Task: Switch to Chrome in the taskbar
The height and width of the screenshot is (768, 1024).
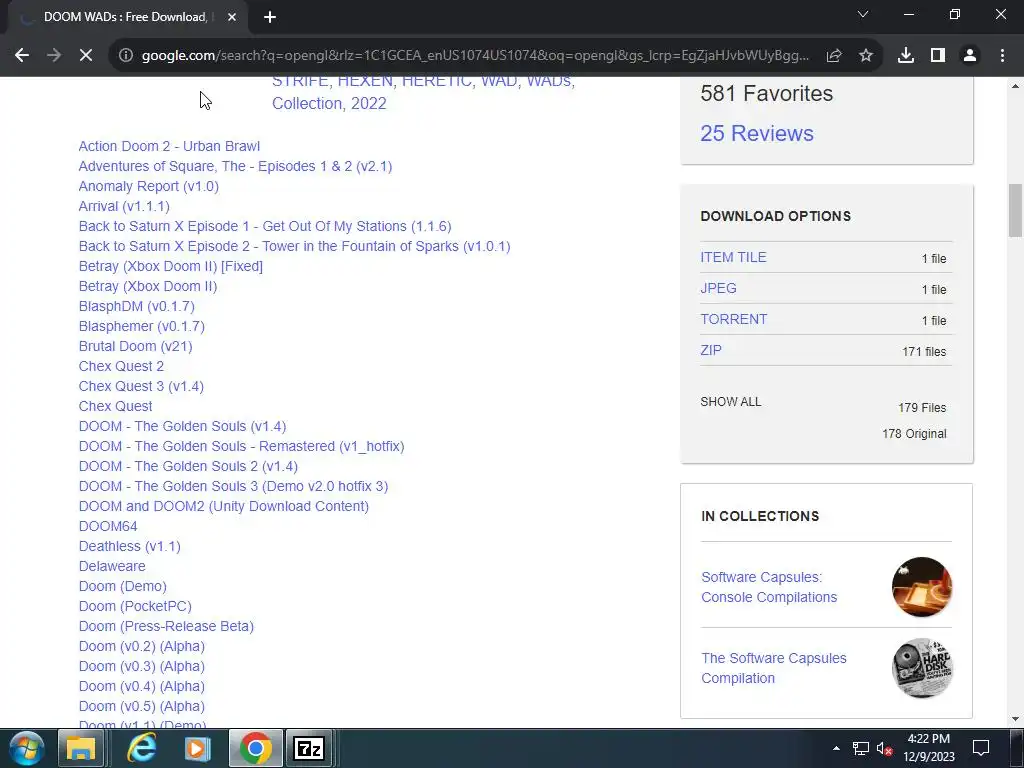Action: [255, 748]
